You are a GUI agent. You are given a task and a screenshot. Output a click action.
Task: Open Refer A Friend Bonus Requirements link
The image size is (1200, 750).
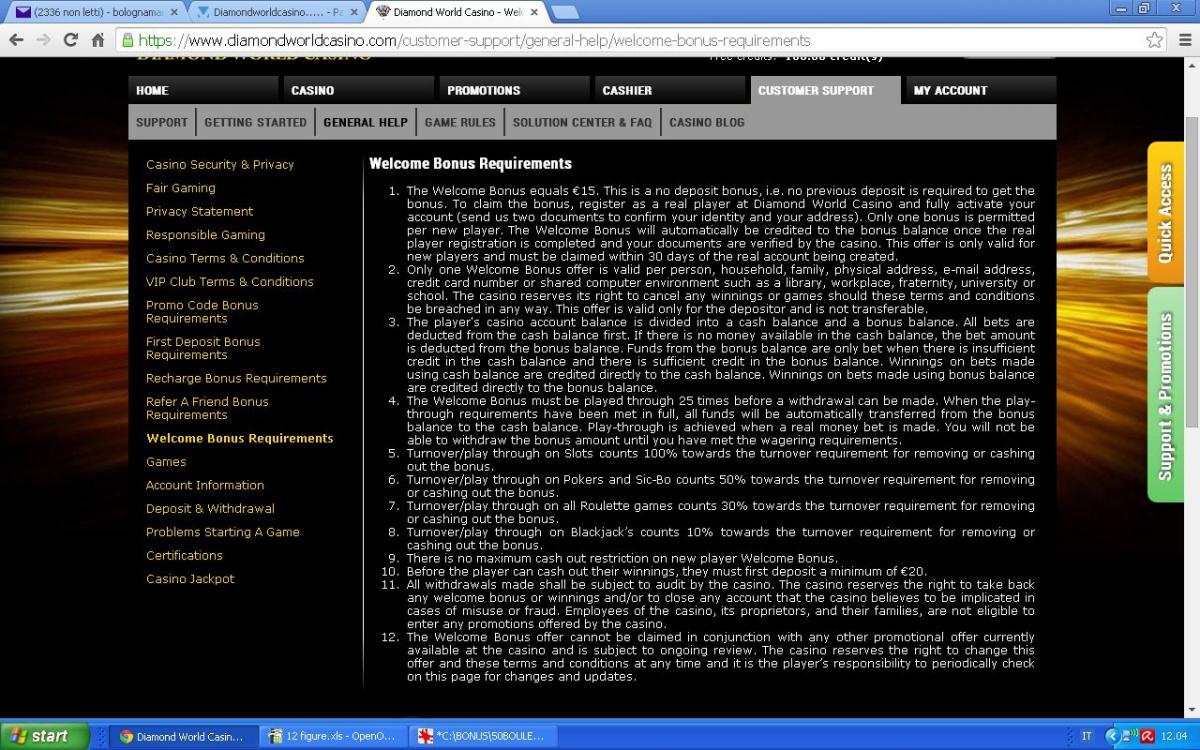[x=207, y=408]
